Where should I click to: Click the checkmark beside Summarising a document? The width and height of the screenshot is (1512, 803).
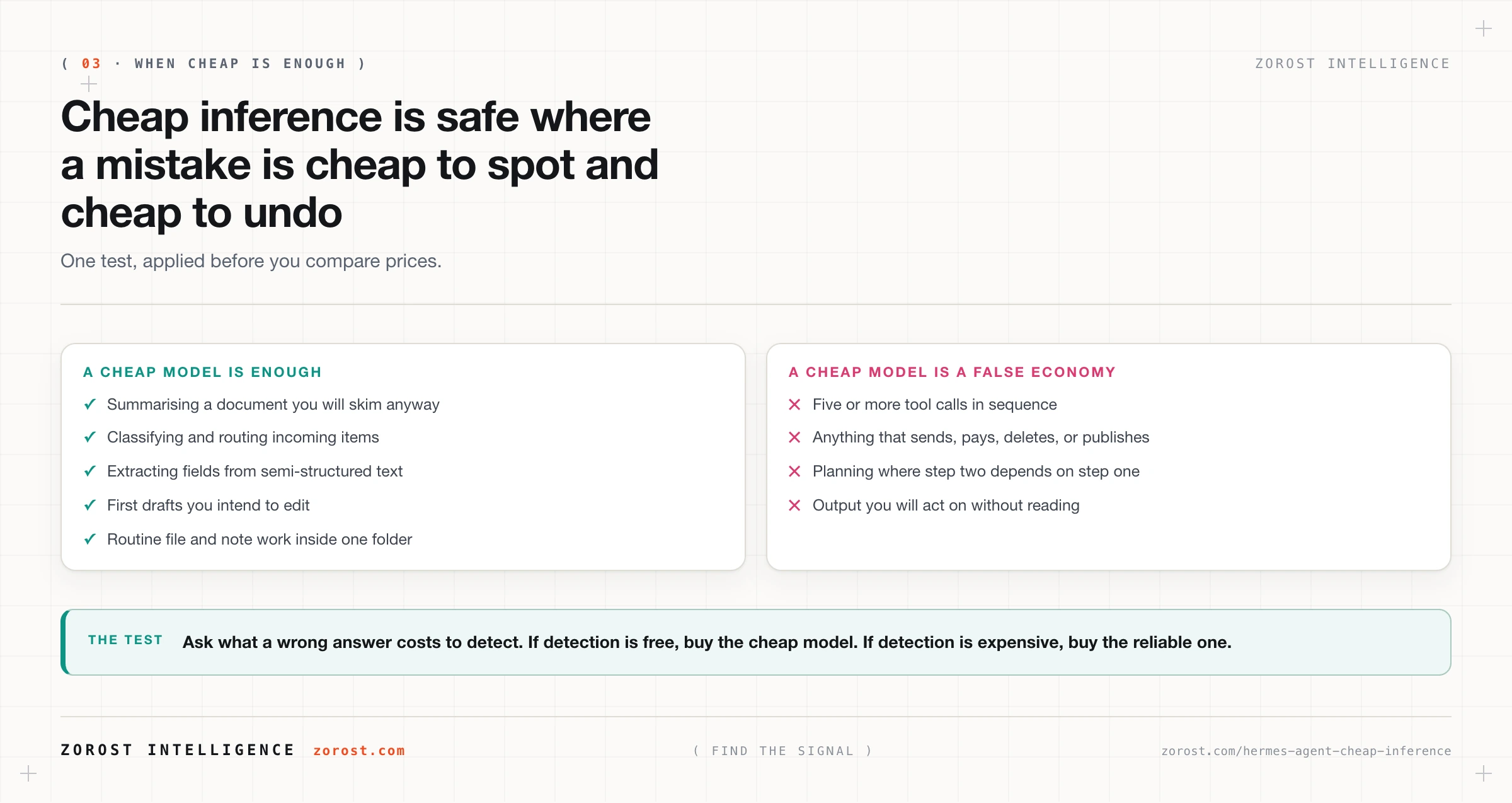(90, 404)
